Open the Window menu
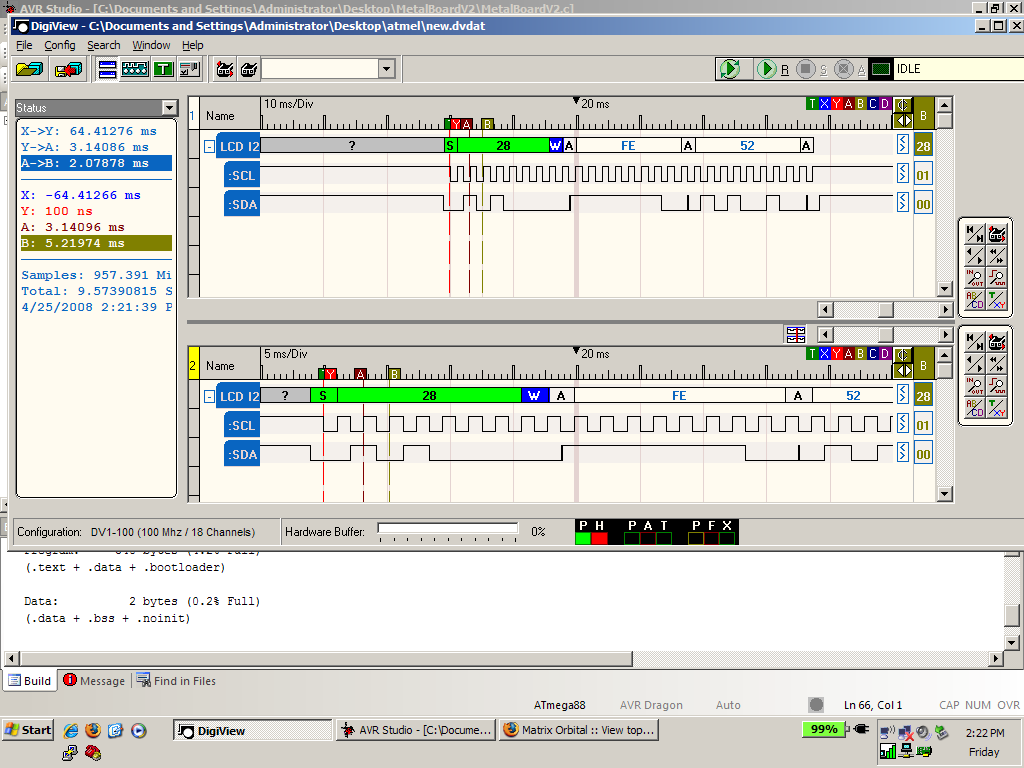This screenshot has width=1024, height=768. click(151, 45)
